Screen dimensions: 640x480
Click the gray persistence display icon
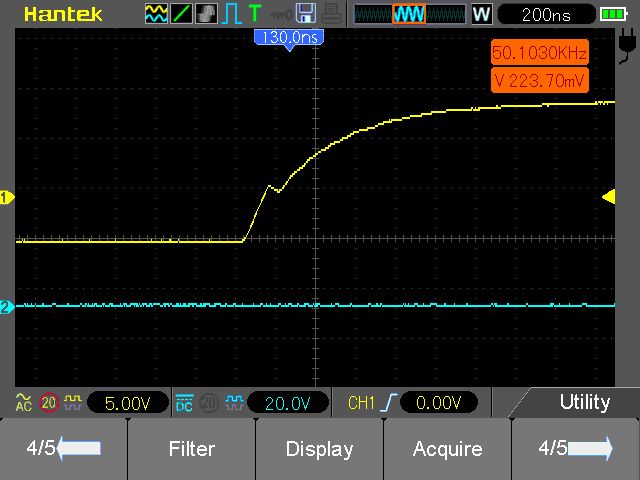click(206, 13)
